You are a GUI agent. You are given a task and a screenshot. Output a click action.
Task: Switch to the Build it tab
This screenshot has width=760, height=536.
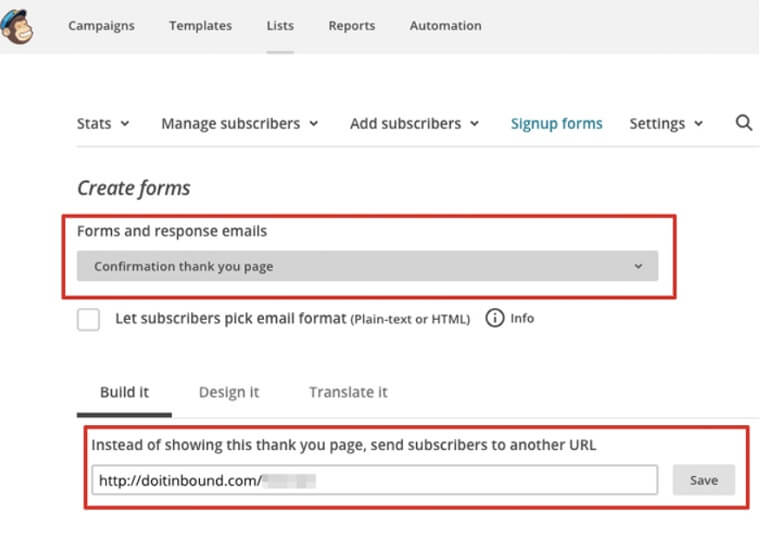(124, 392)
